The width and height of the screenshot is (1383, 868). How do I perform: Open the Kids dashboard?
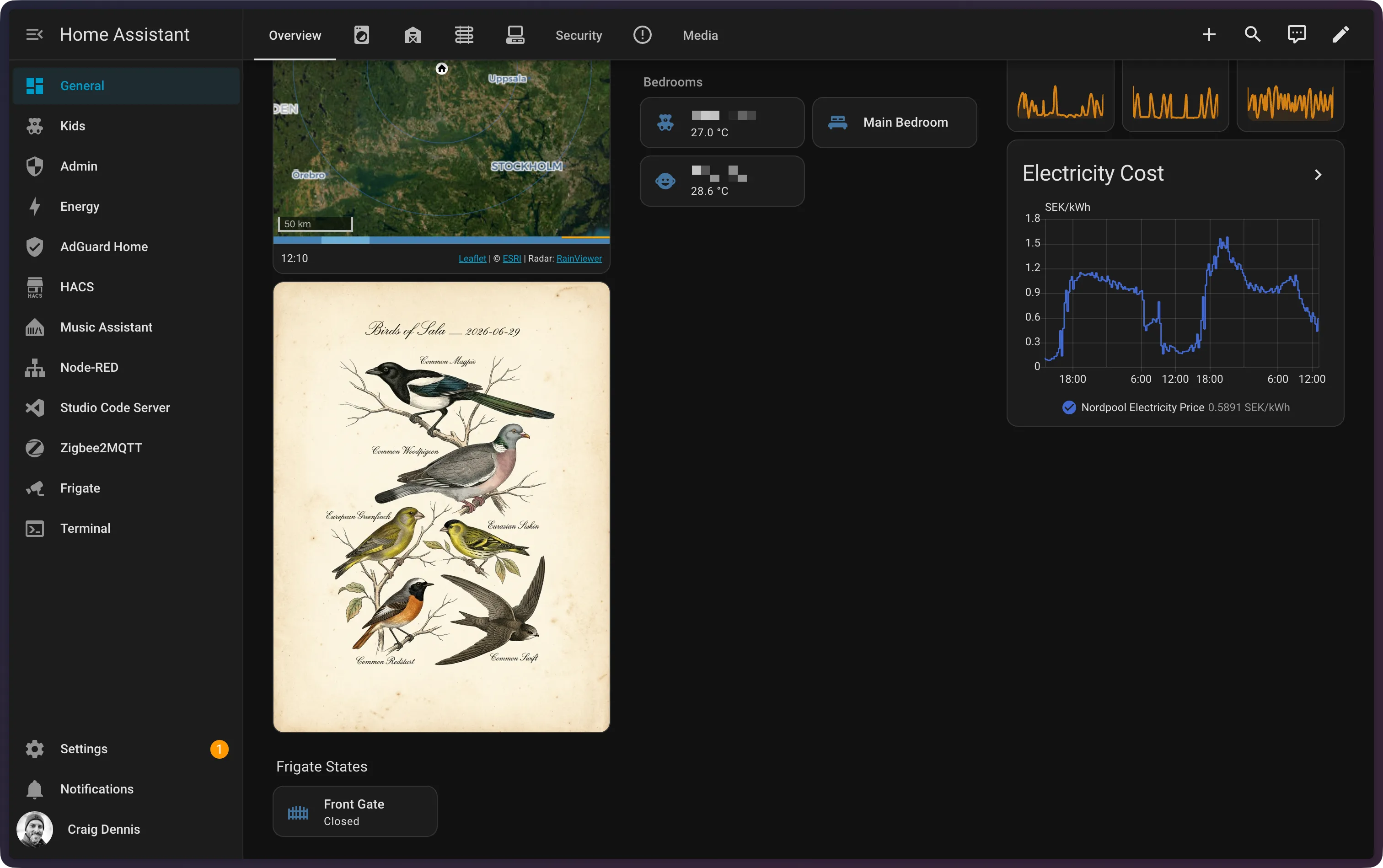pyautogui.click(x=126, y=126)
